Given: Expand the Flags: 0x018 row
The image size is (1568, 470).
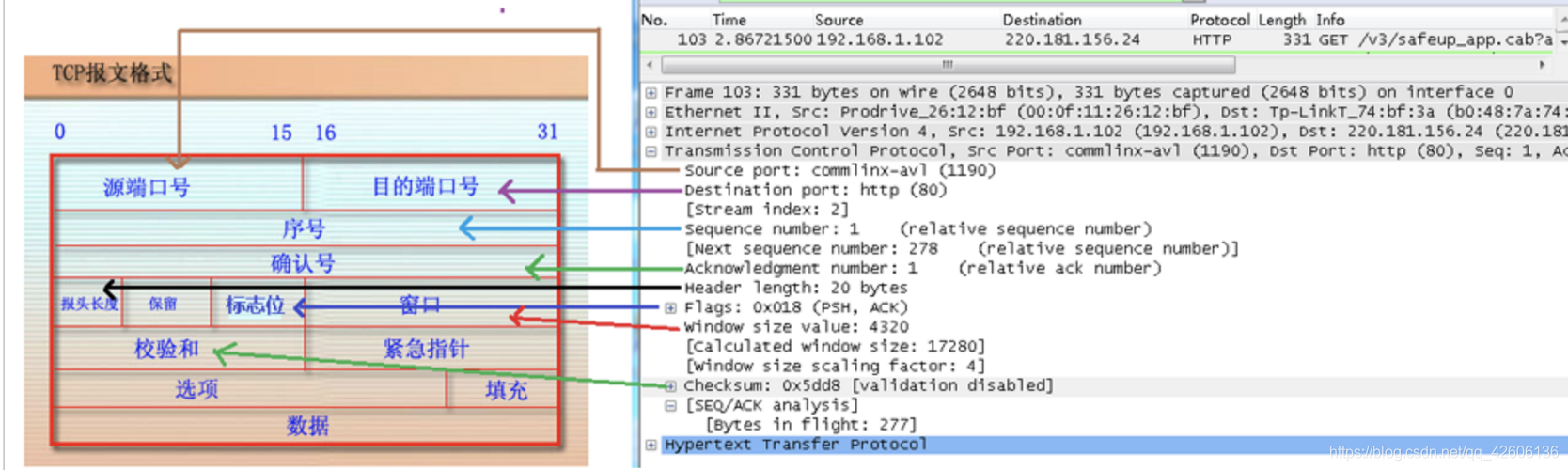Looking at the screenshot, I should pyautogui.click(x=670, y=307).
